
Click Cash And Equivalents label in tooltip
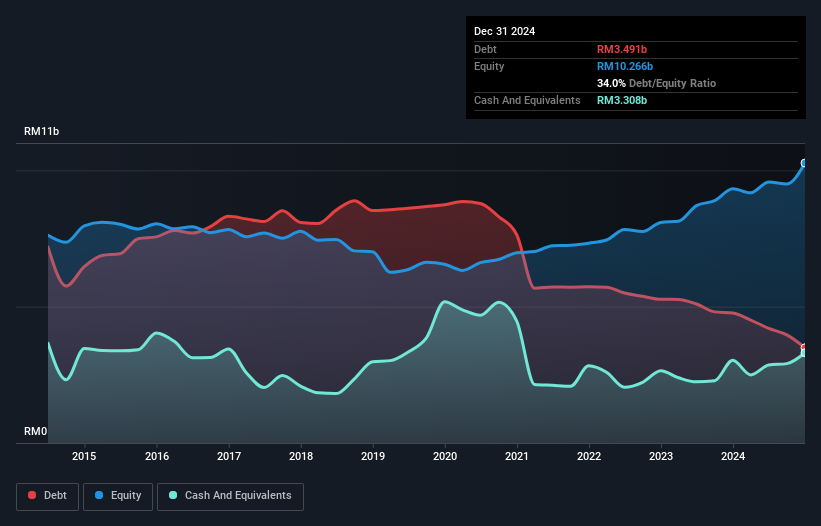pyautogui.click(x=527, y=100)
